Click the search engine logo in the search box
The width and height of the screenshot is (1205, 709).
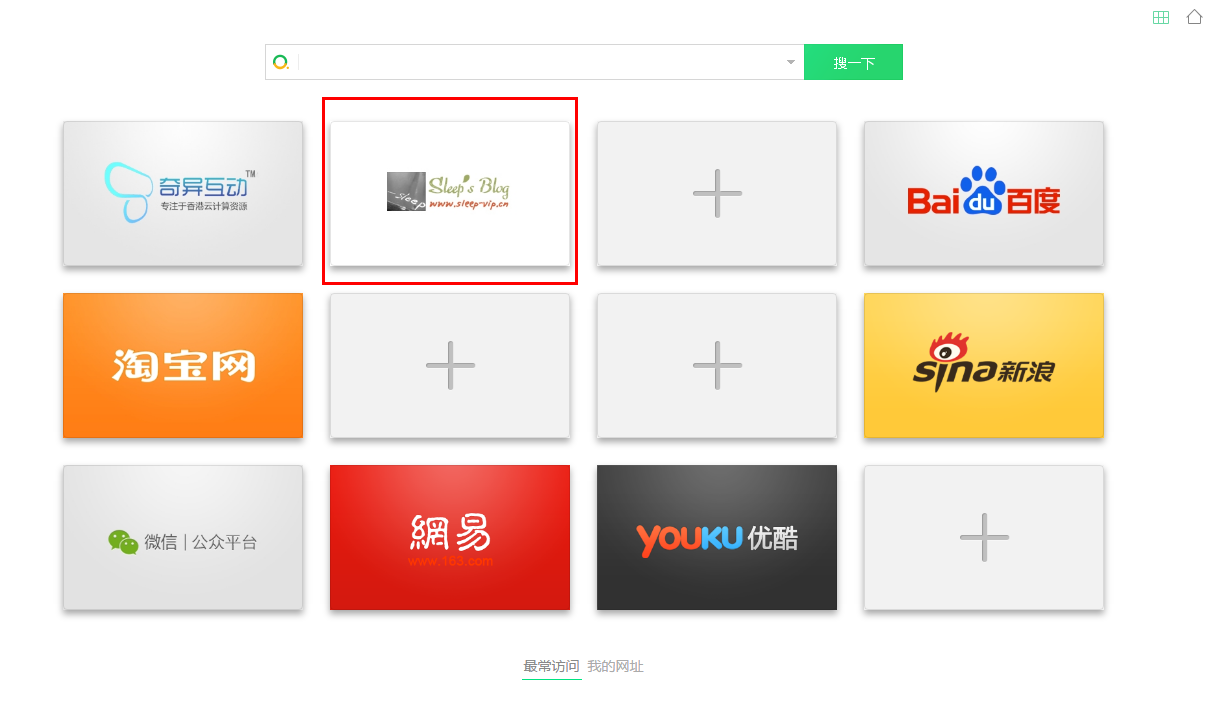pos(281,62)
